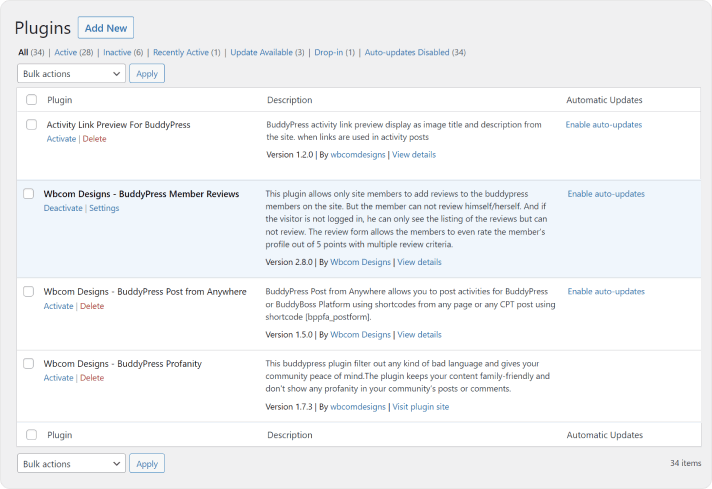Screen dimensions: 712x489
Task: Open the bottom Bulk actions dropdown
Action: [x=71, y=464]
